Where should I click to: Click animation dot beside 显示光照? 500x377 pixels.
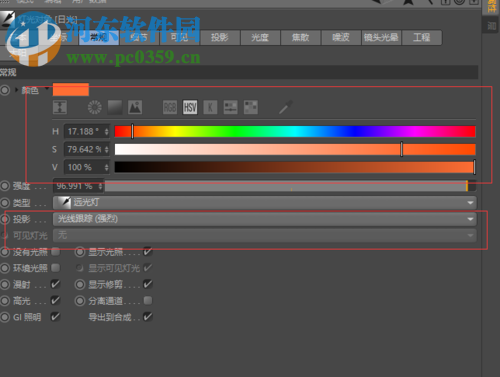pyautogui.click(x=80, y=252)
